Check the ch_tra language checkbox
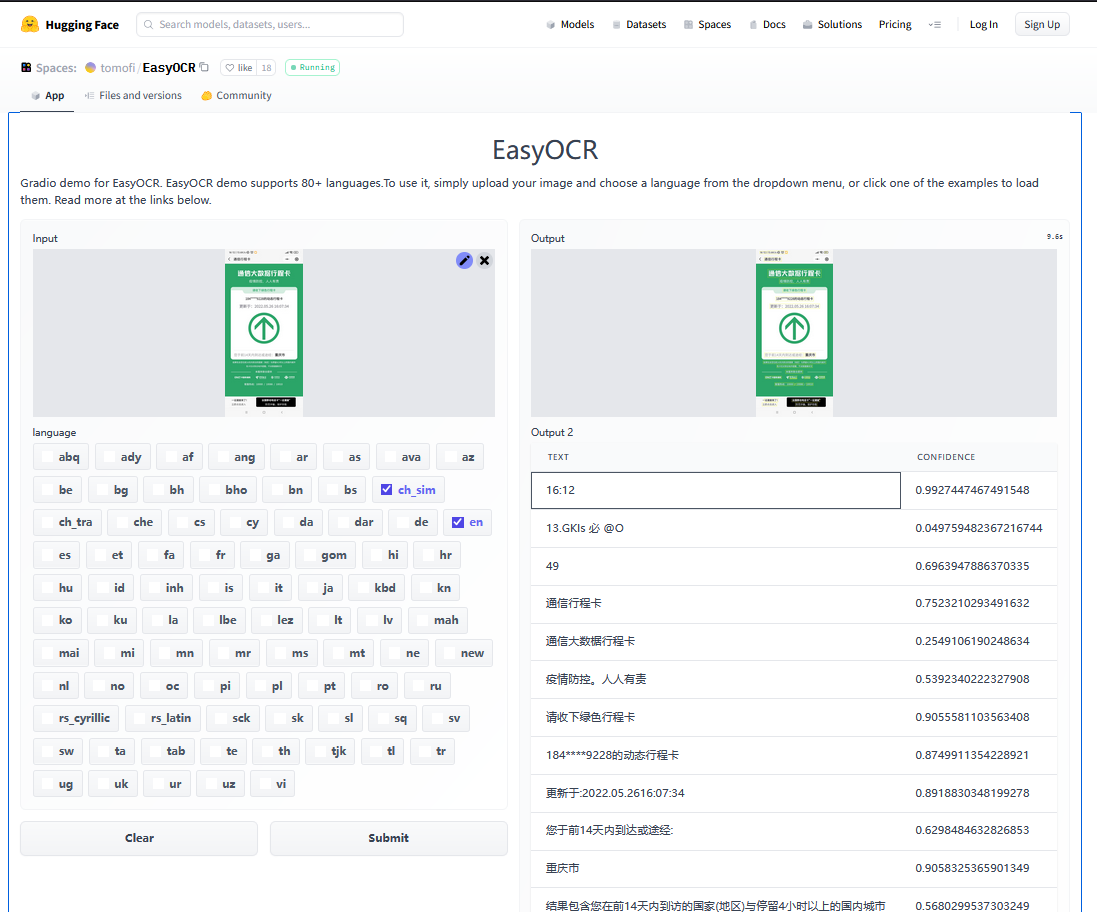The width and height of the screenshot is (1097, 912). (47, 522)
